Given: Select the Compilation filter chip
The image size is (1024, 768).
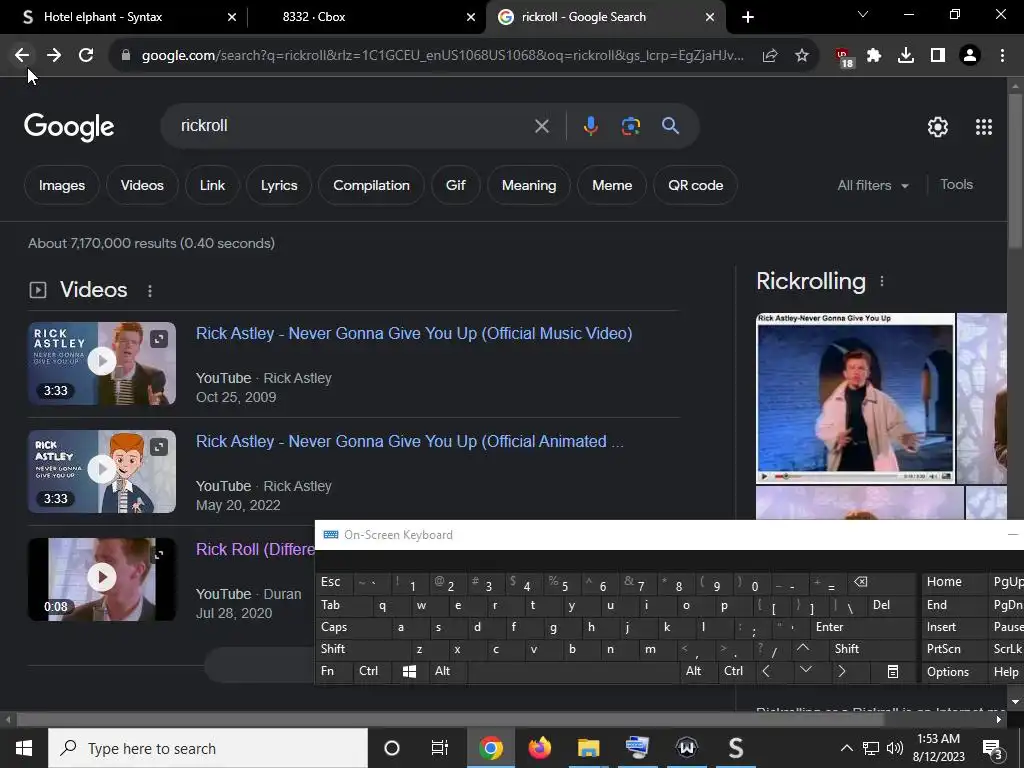Looking at the screenshot, I should click(x=371, y=185).
